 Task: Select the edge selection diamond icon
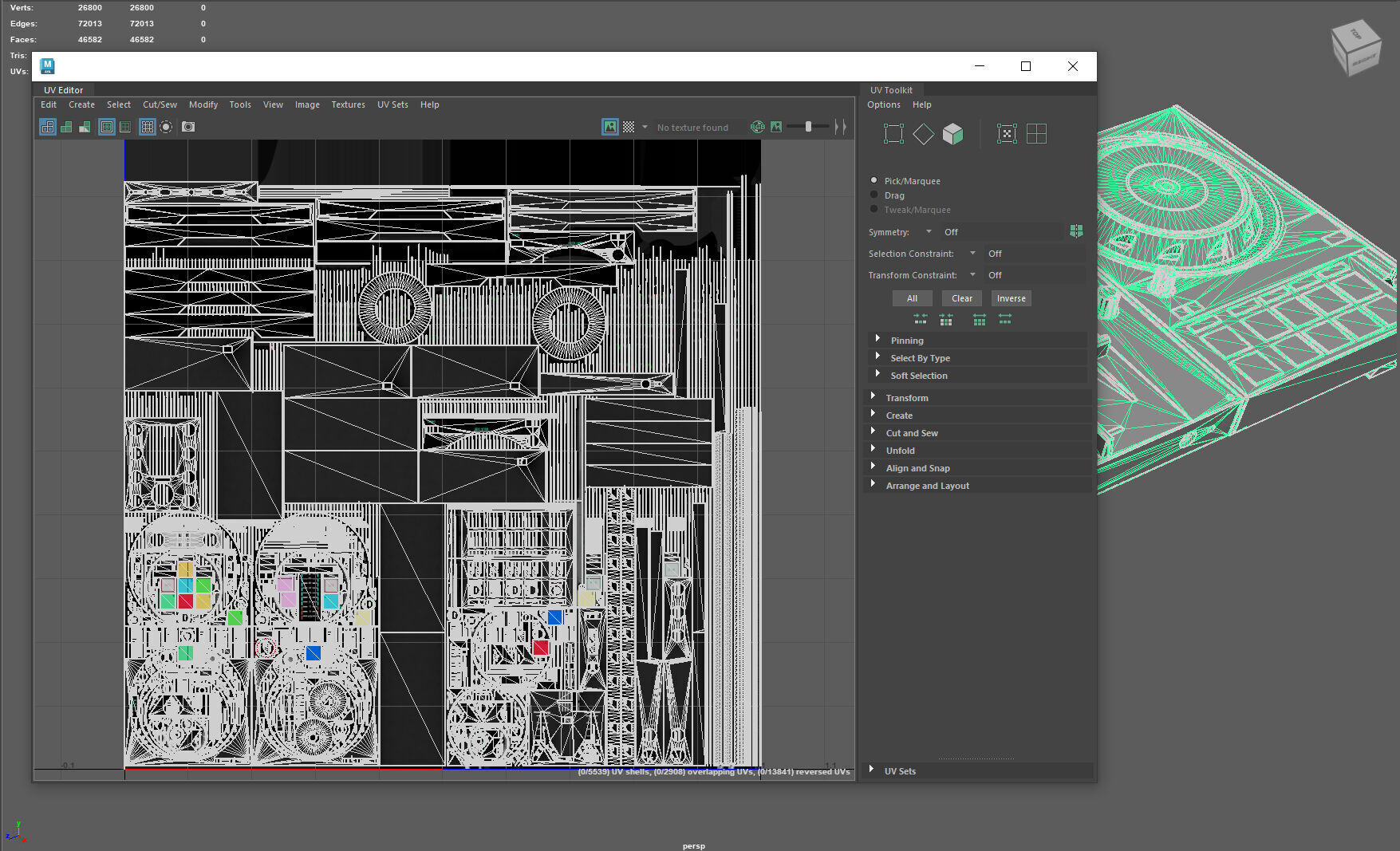923,134
